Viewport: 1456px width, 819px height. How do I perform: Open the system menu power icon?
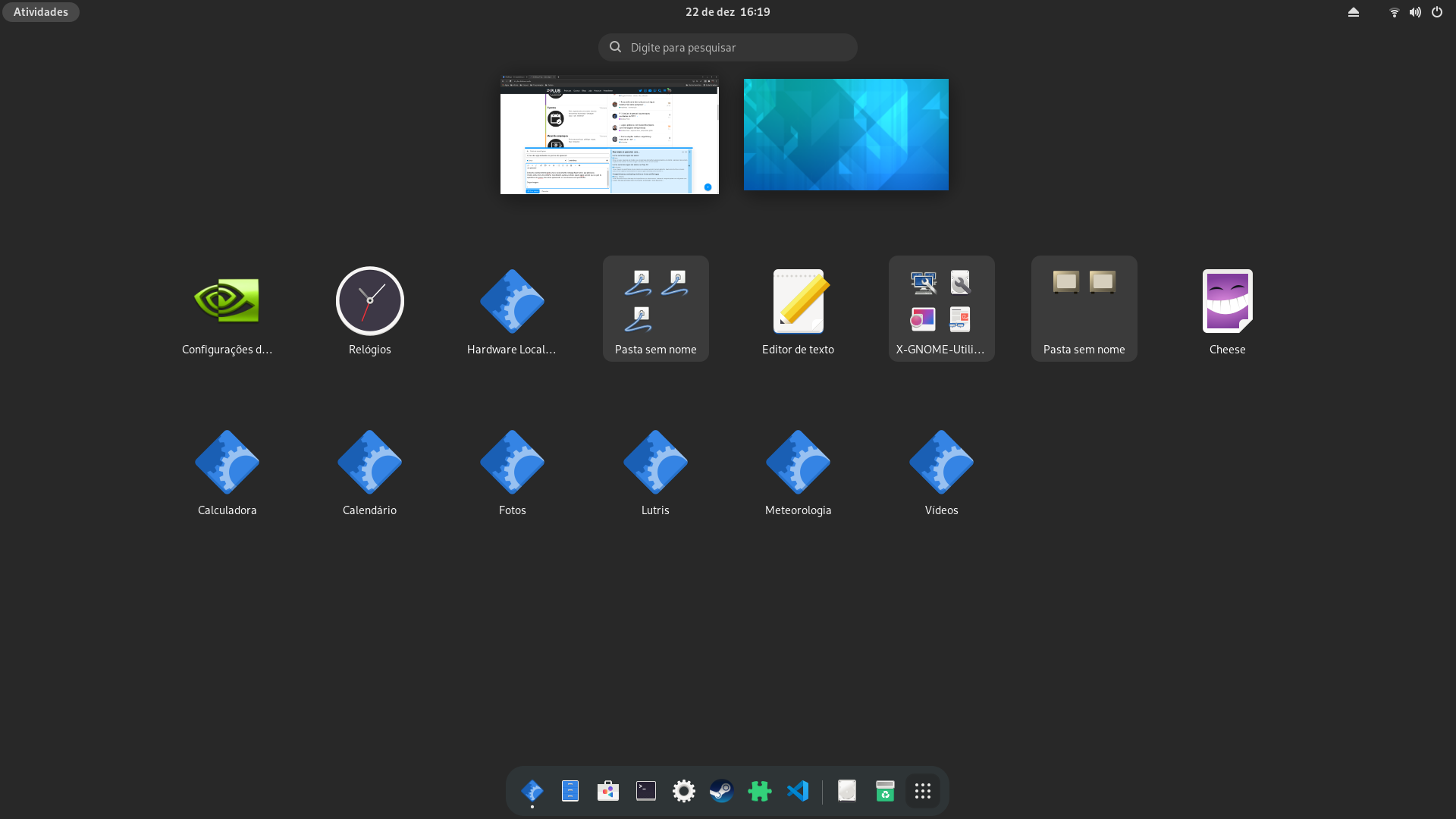coord(1437,12)
